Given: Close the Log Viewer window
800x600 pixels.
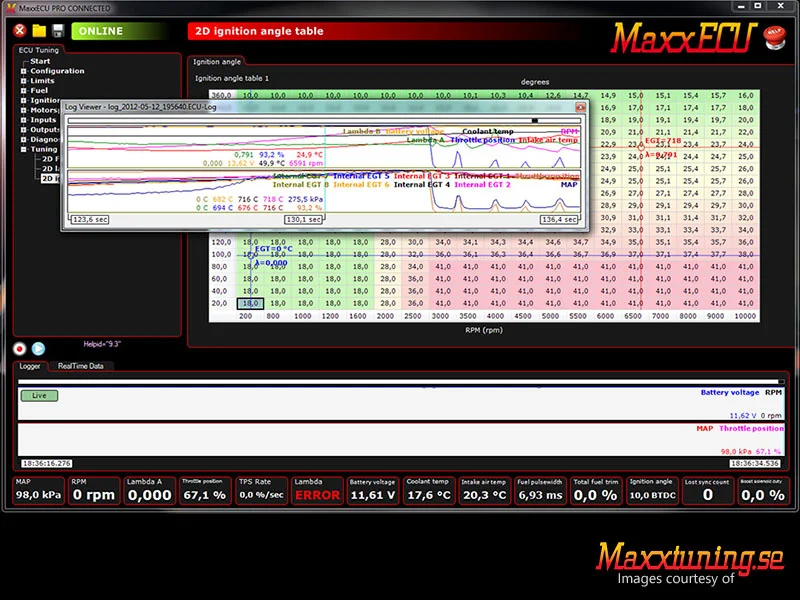Looking at the screenshot, I should [580, 107].
